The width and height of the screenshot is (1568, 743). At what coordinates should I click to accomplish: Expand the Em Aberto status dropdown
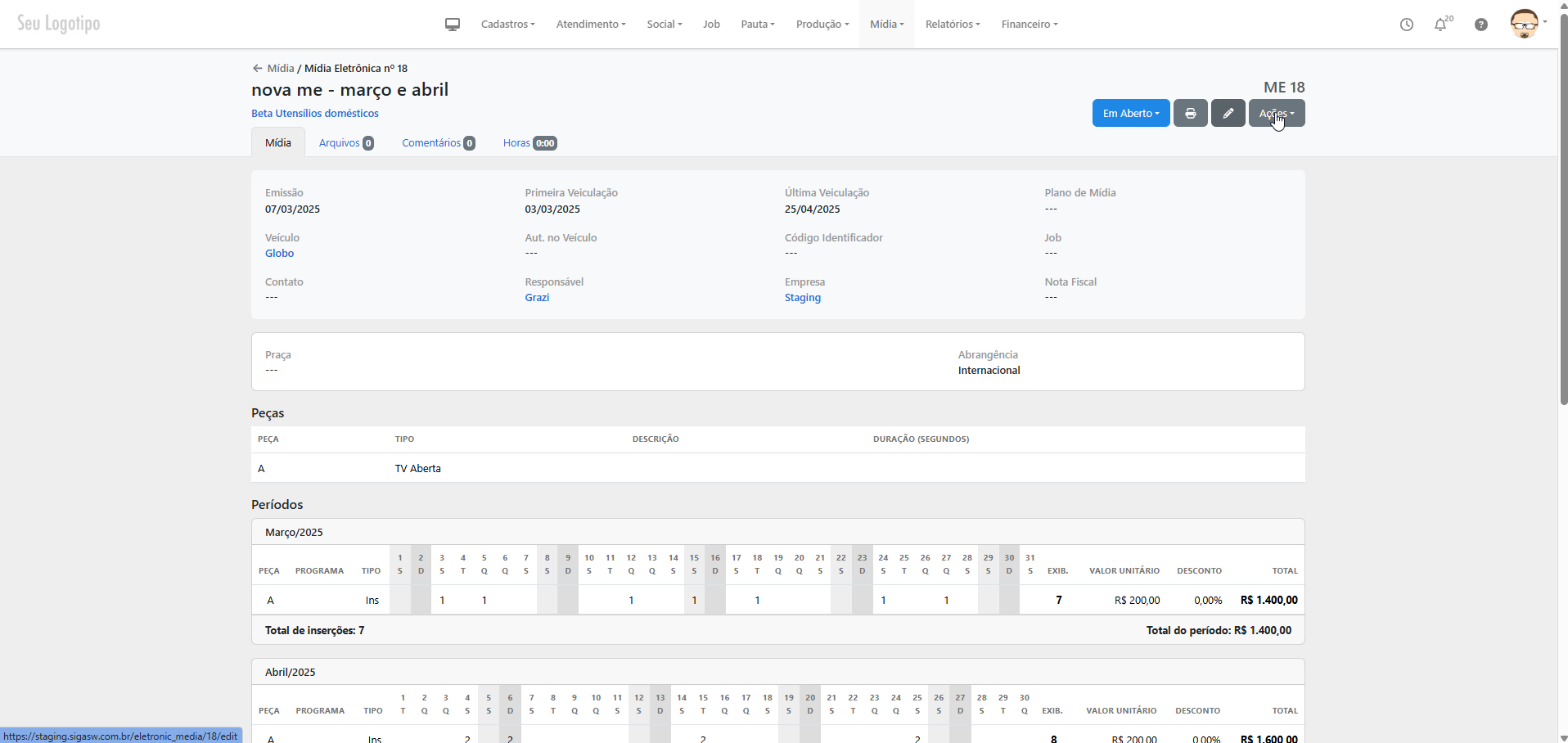click(x=1130, y=114)
